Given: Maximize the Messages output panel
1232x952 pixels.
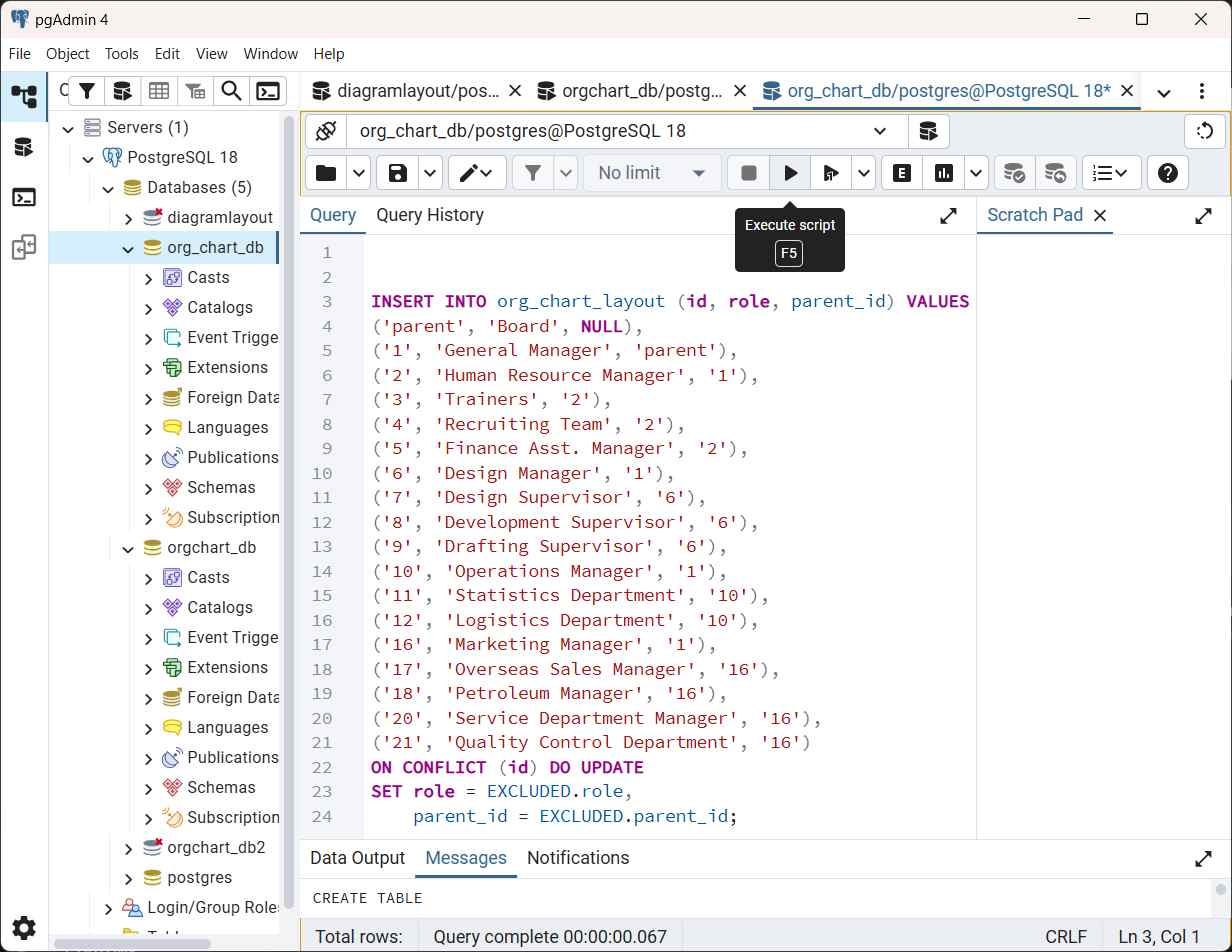Looking at the screenshot, I should (1204, 859).
